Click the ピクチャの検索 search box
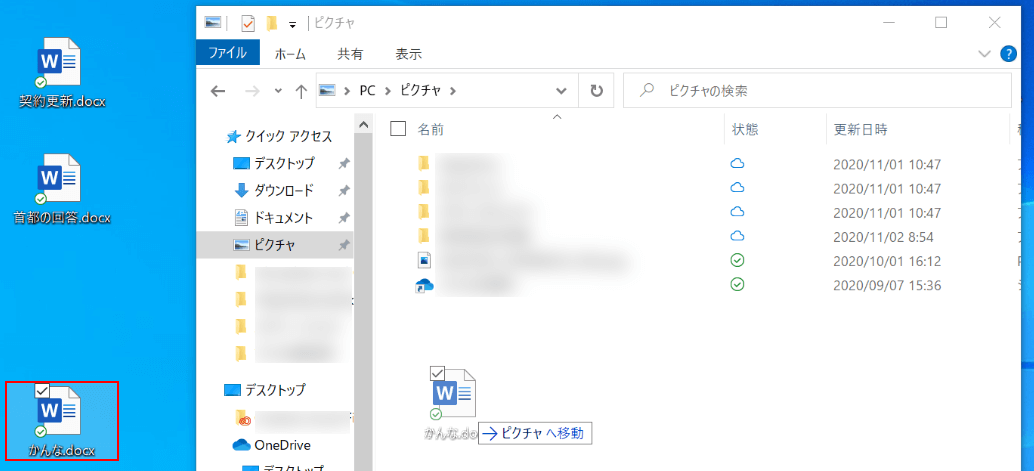1034x471 pixels. tap(817, 90)
